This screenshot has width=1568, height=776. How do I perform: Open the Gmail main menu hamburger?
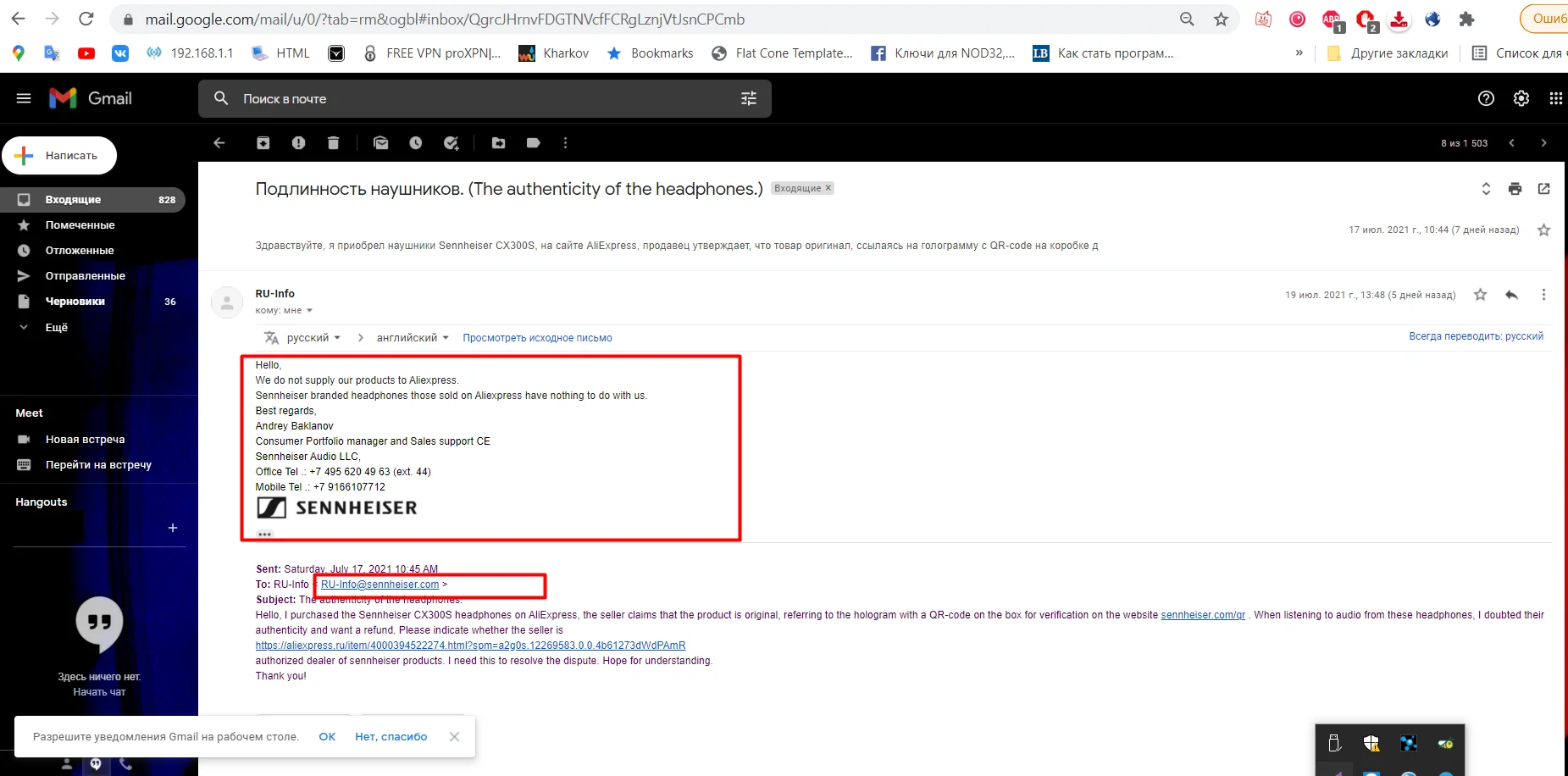pos(24,98)
